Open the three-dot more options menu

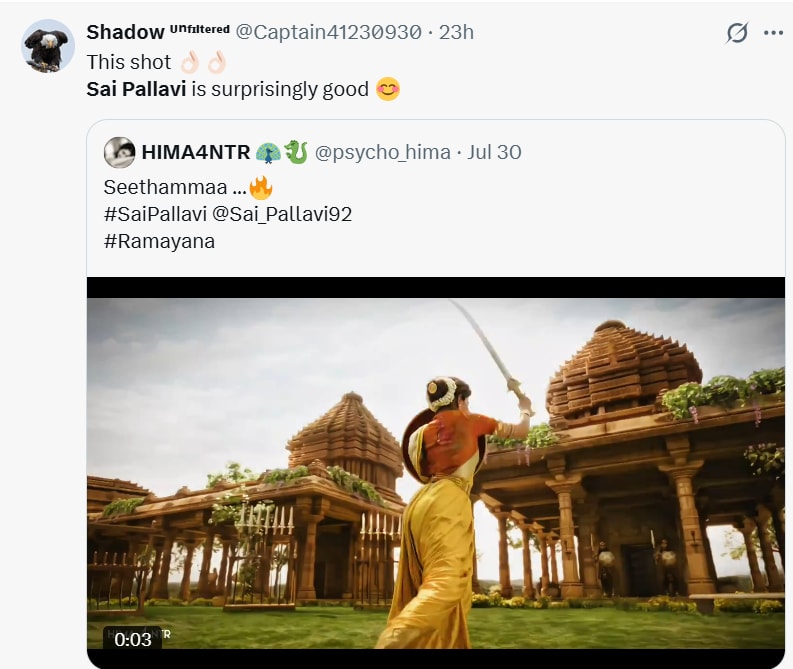pos(773,33)
